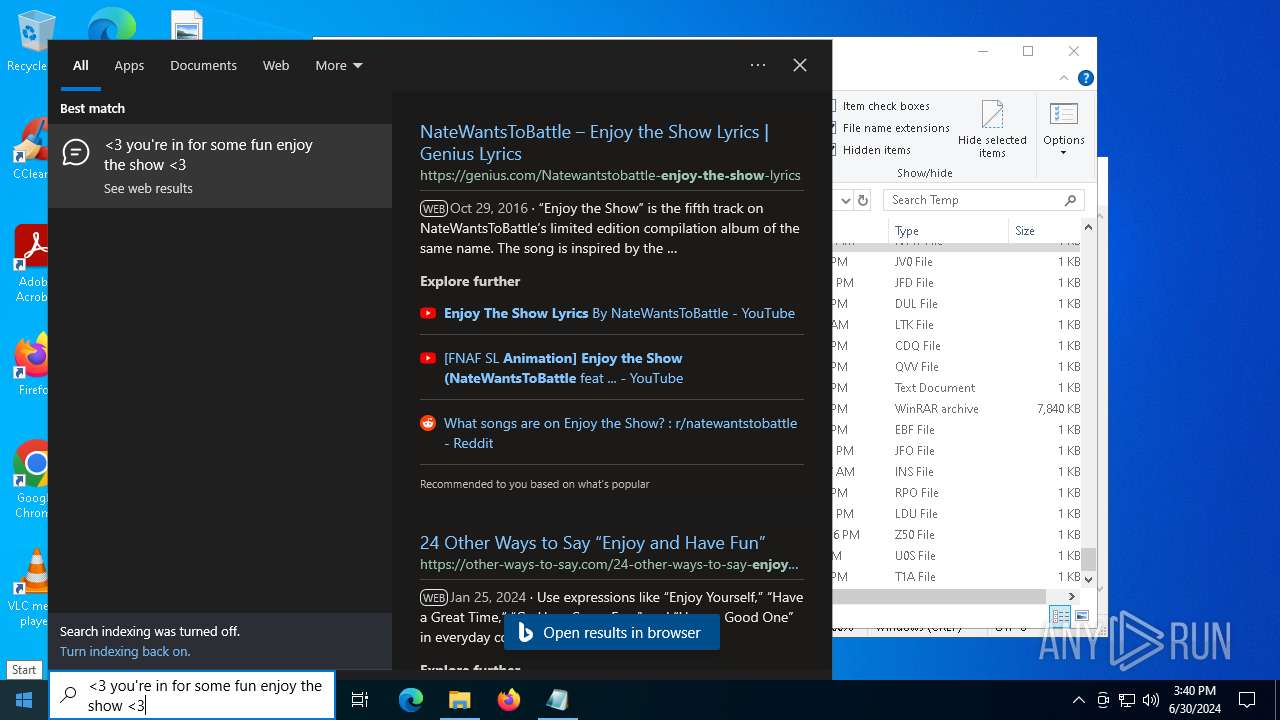Select the Text Document row

coord(955,388)
